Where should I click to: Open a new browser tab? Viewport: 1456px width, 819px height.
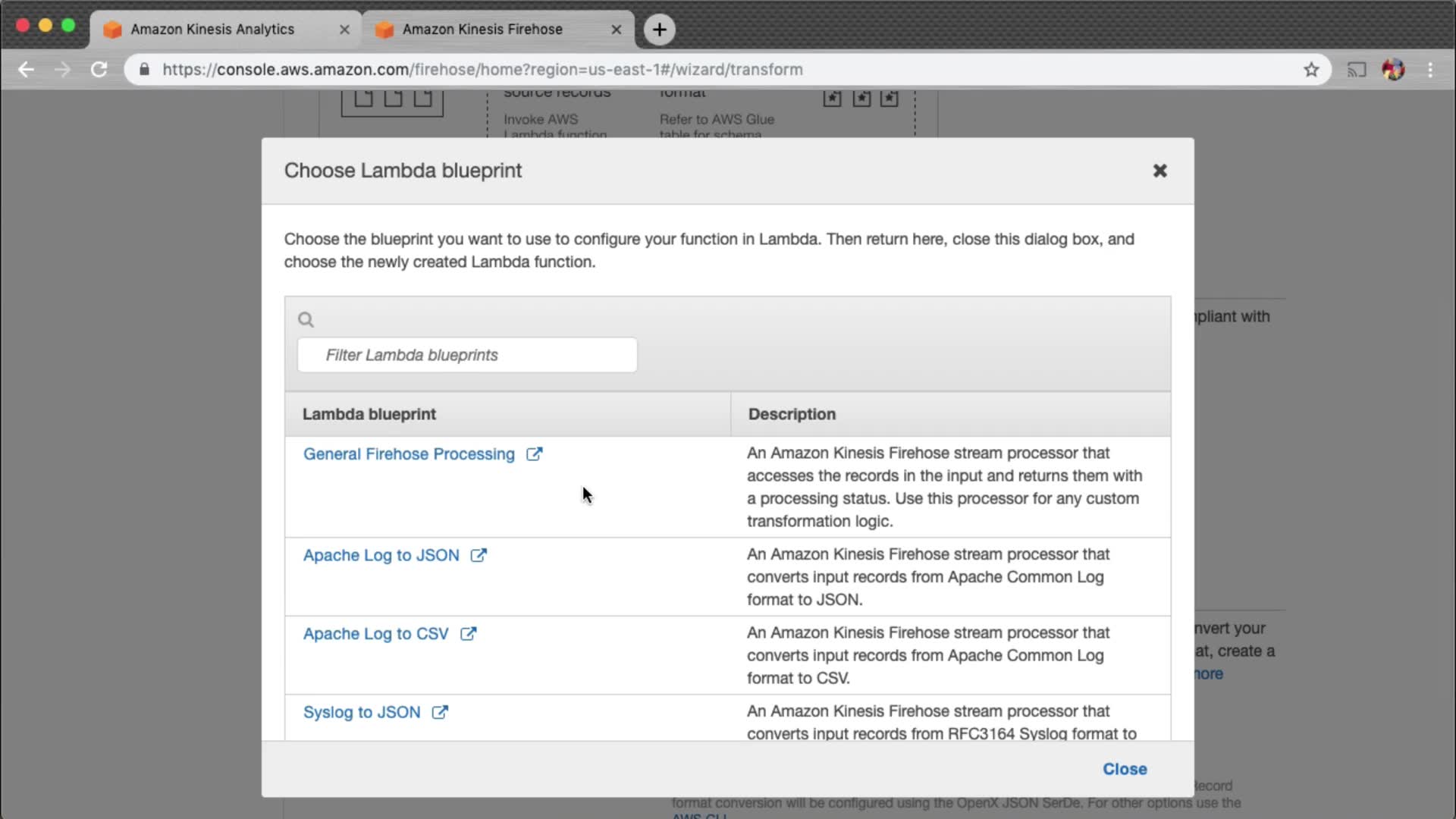pyautogui.click(x=659, y=30)
